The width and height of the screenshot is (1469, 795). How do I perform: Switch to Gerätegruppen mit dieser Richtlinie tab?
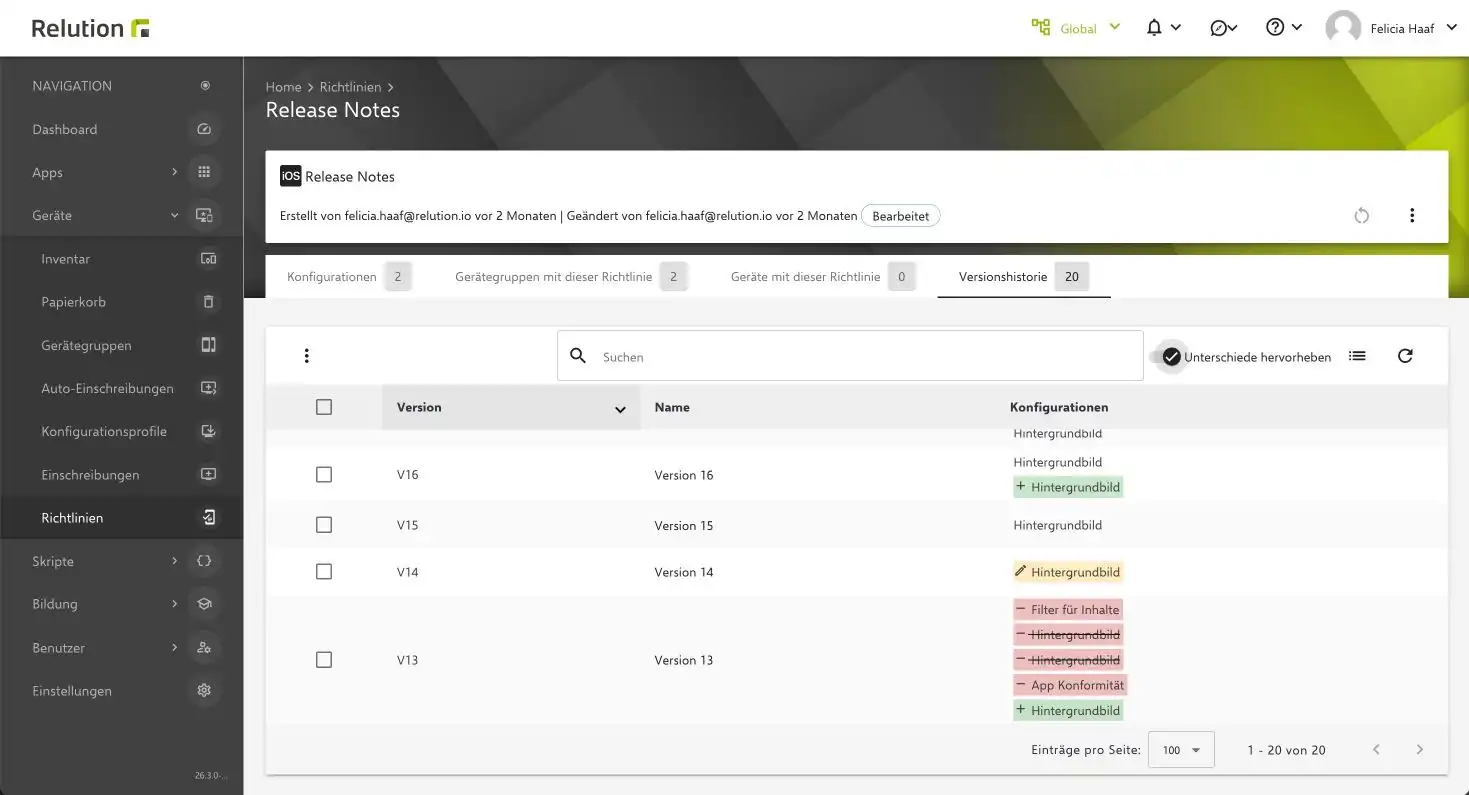(x=571, y=277)
